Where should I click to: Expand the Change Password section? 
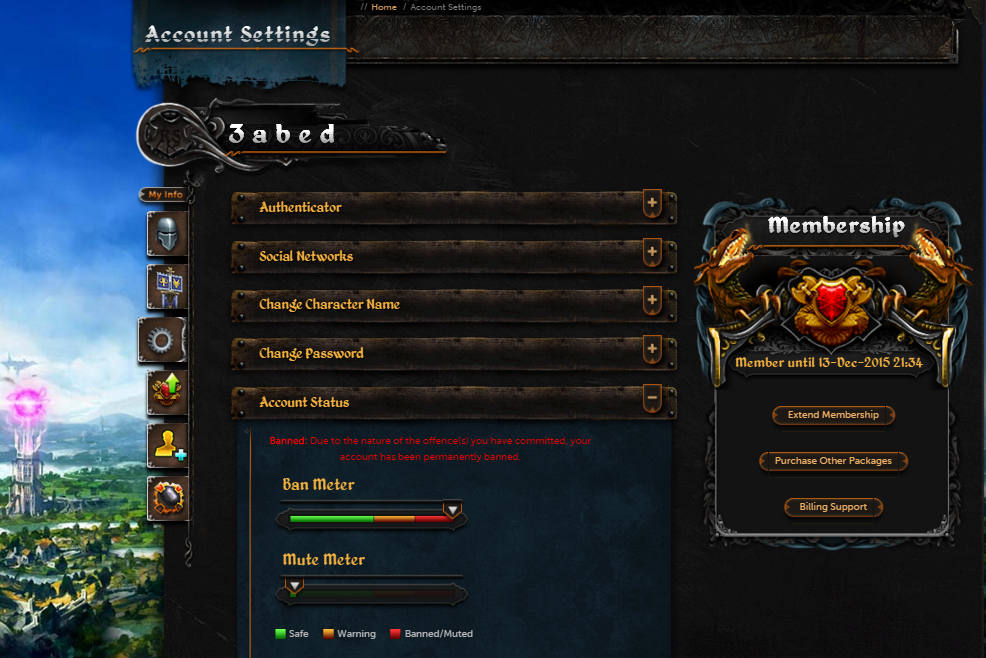point(652,350)
